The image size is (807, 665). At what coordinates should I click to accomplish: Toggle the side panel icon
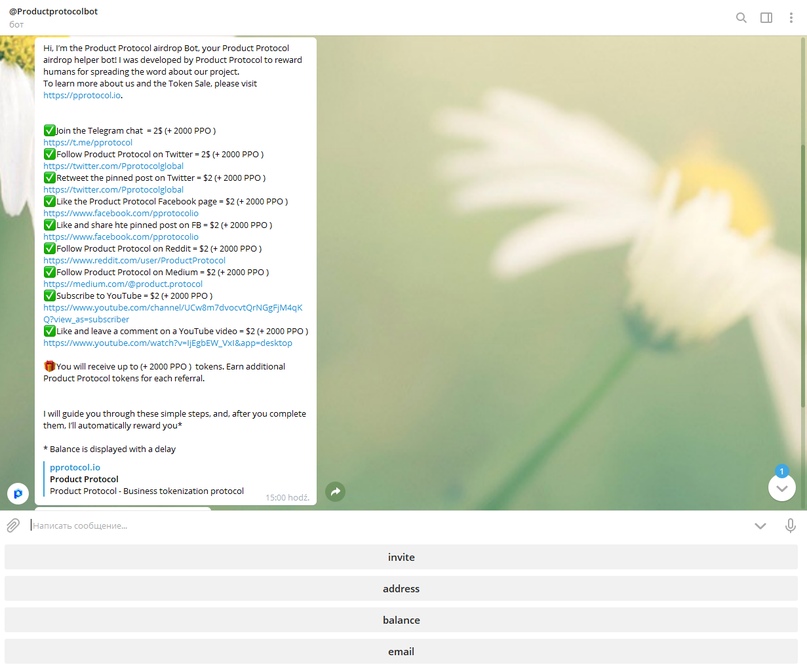coord(766,17)
